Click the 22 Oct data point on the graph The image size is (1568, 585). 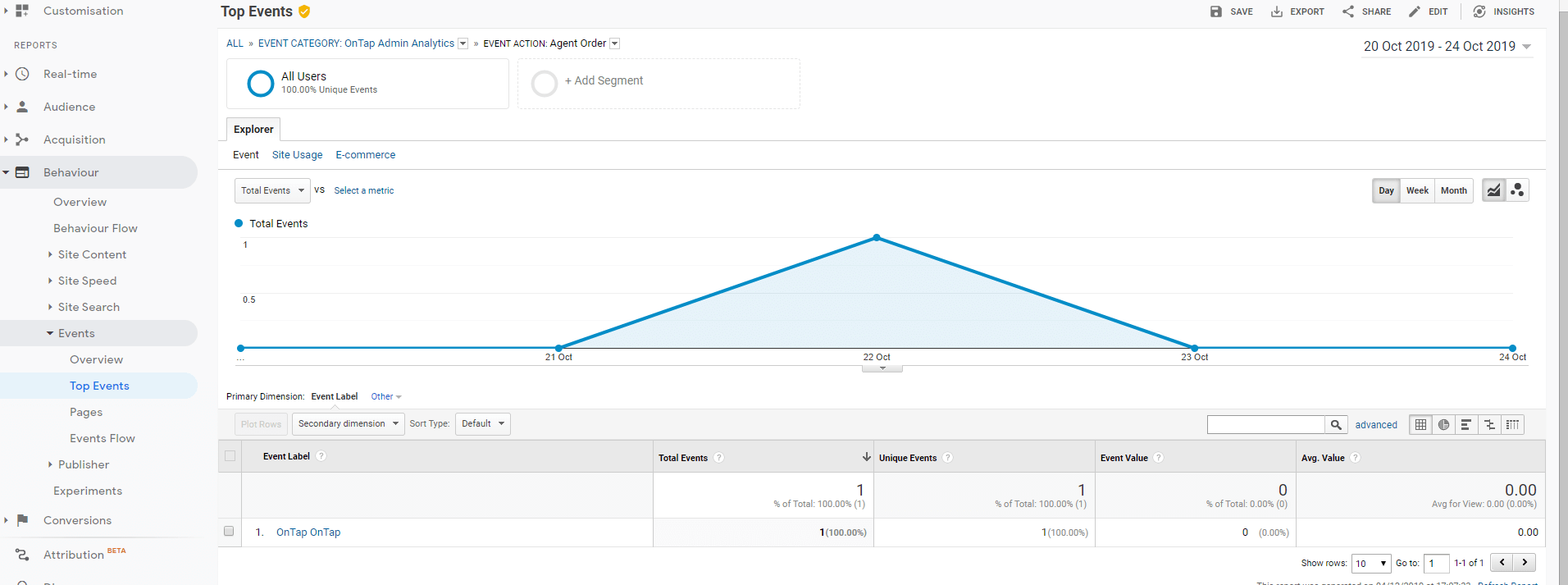coord(877,238)
